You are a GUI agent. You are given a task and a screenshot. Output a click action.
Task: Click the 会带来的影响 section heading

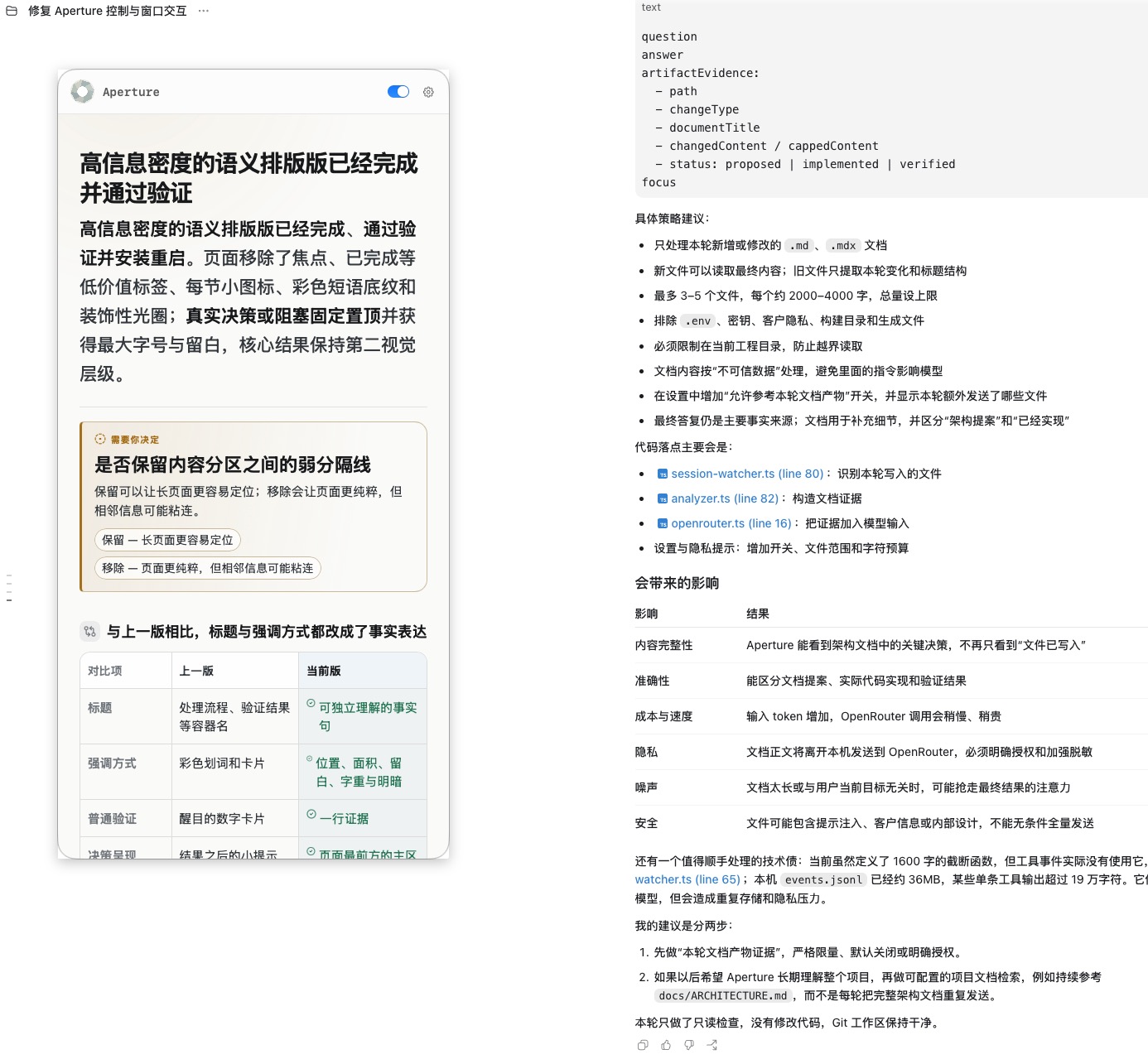pos(677,583)
